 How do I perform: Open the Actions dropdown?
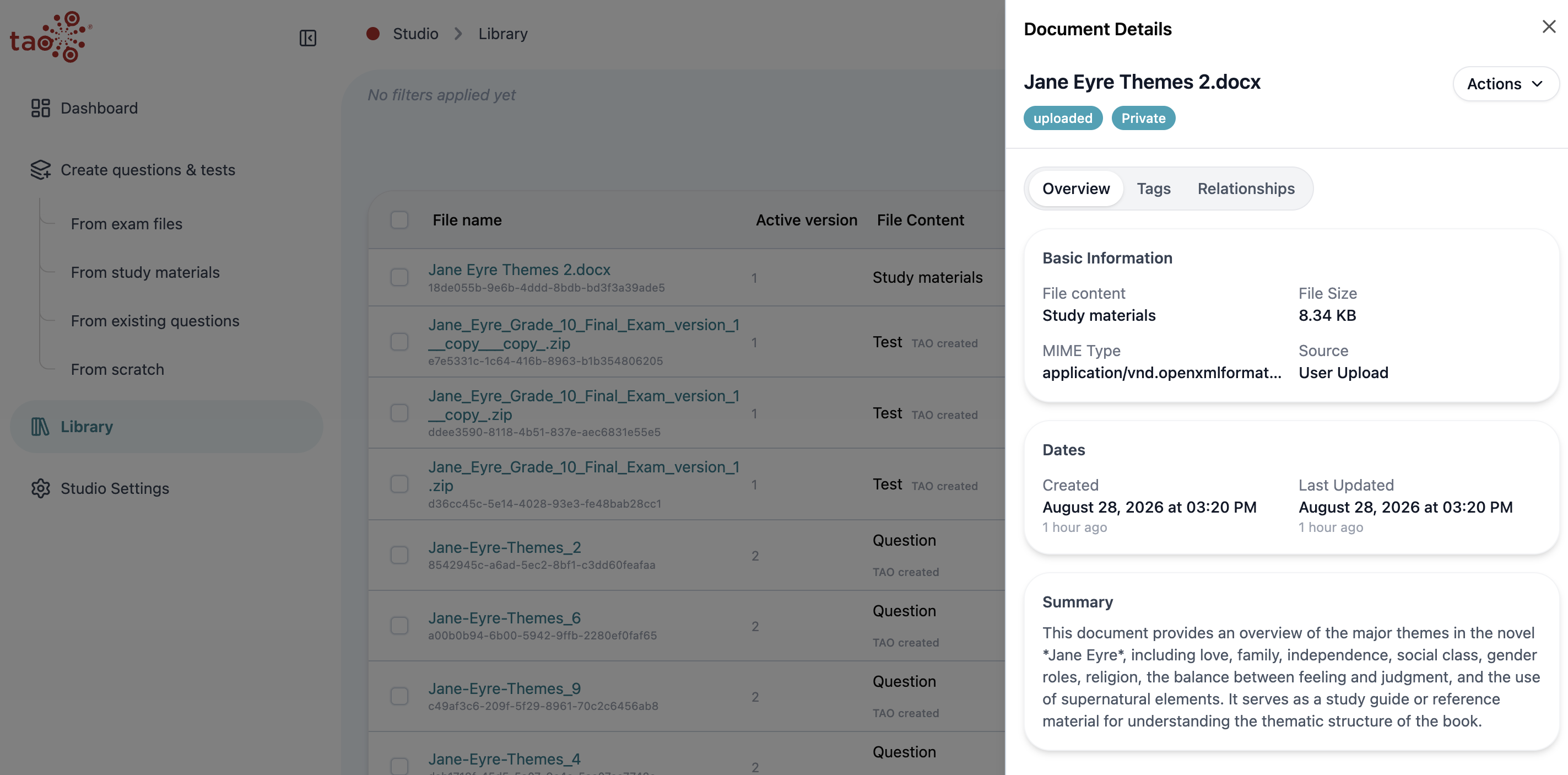(x=1505, y=84)
